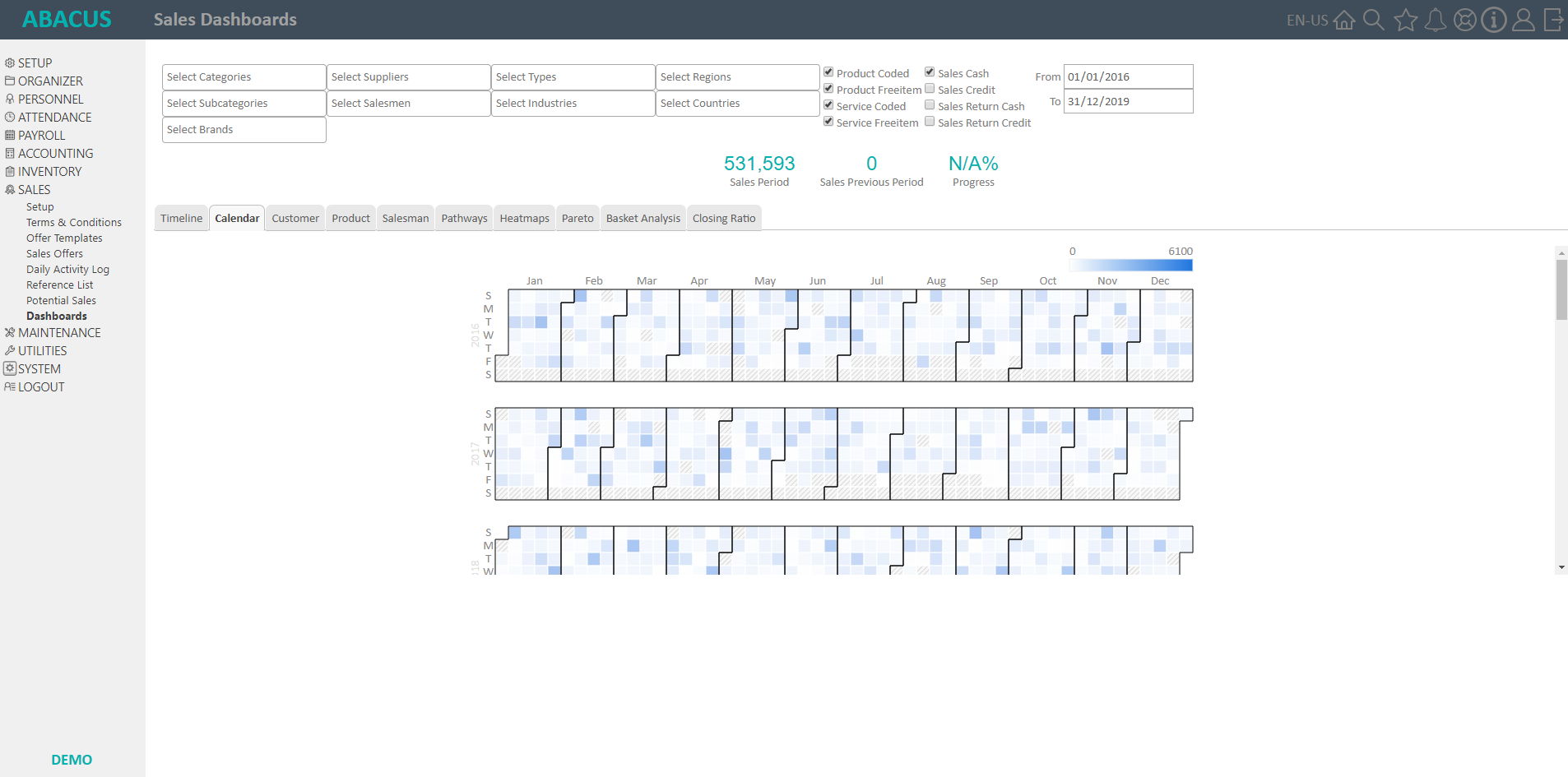The width and height of the screenshot is (1568, 777).
Task: Open Daily Activity Log link
Action: (x=67, y=269)
